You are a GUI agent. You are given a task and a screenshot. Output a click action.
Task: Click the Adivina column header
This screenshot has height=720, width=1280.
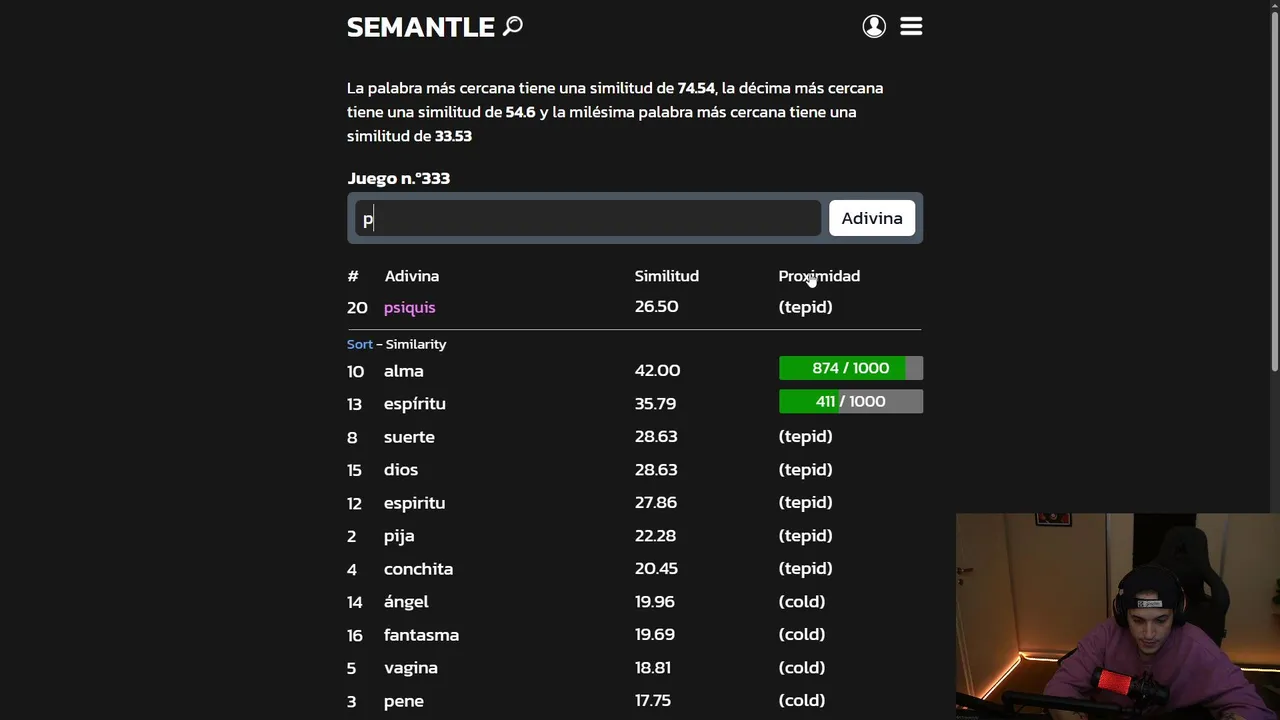point(411,276)
